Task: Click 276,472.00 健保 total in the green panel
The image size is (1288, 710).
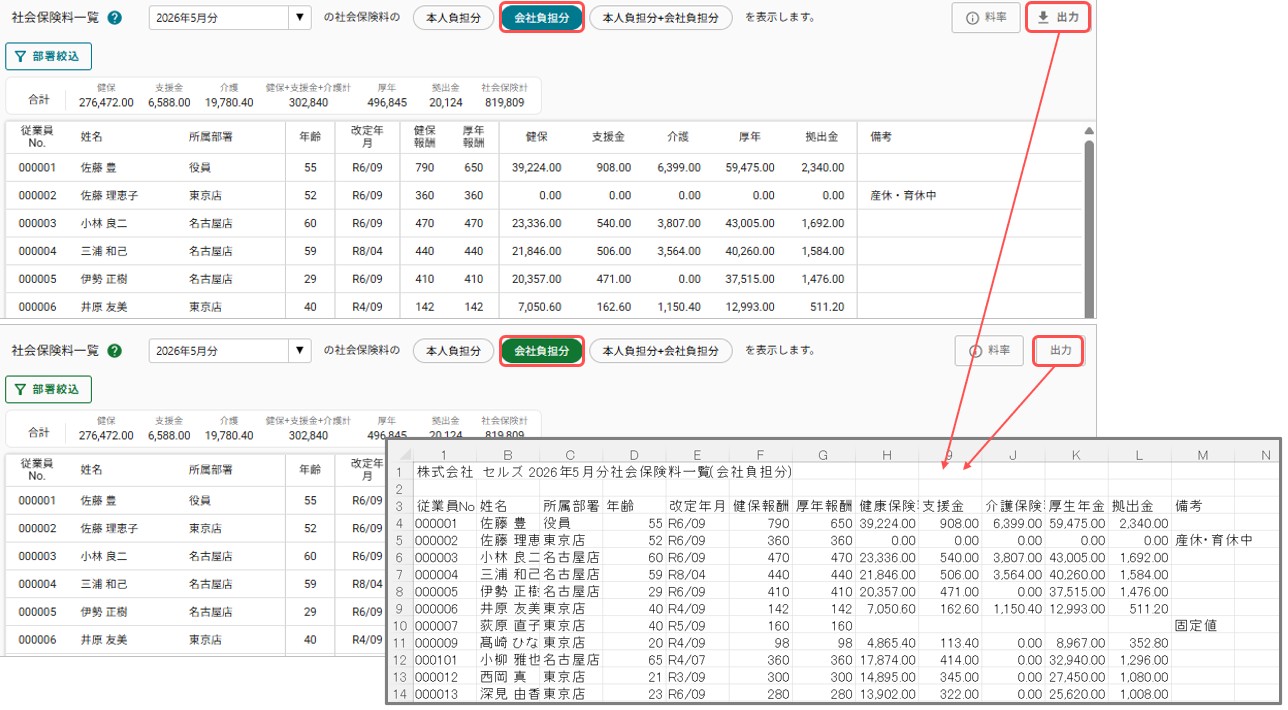Action: [x=106, y=435]
